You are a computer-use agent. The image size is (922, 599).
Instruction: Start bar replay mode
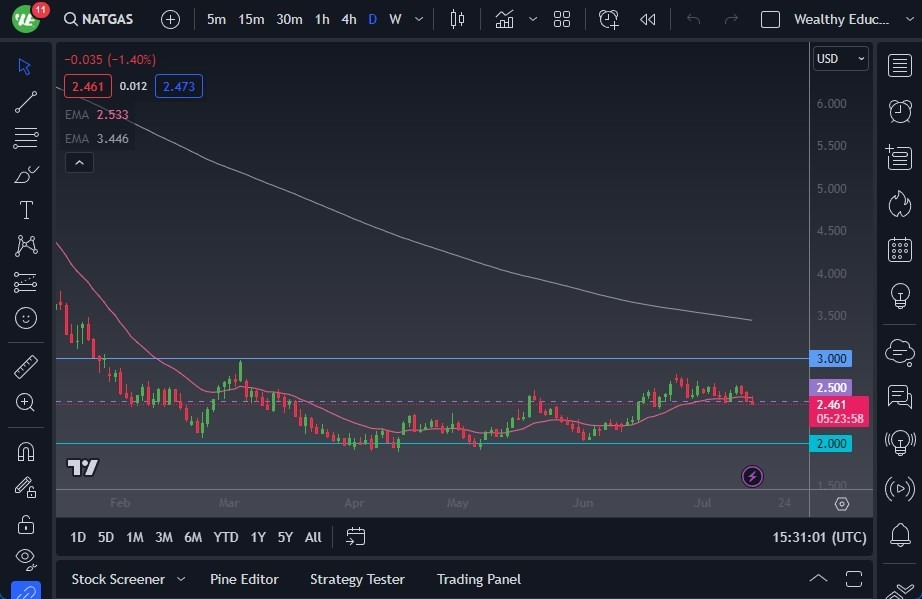(x=647, y=19)
